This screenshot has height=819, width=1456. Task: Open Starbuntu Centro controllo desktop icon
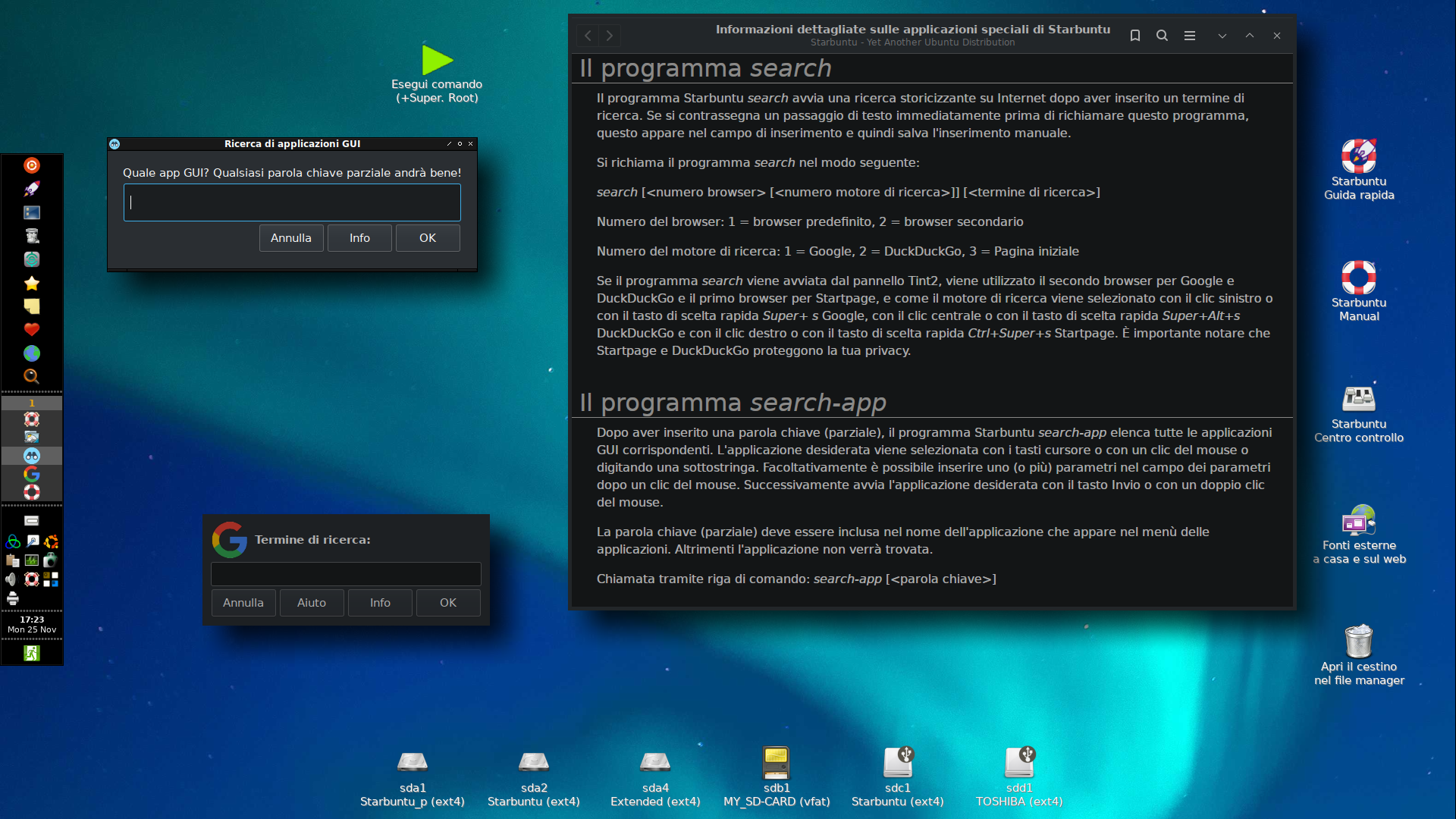1359,399
